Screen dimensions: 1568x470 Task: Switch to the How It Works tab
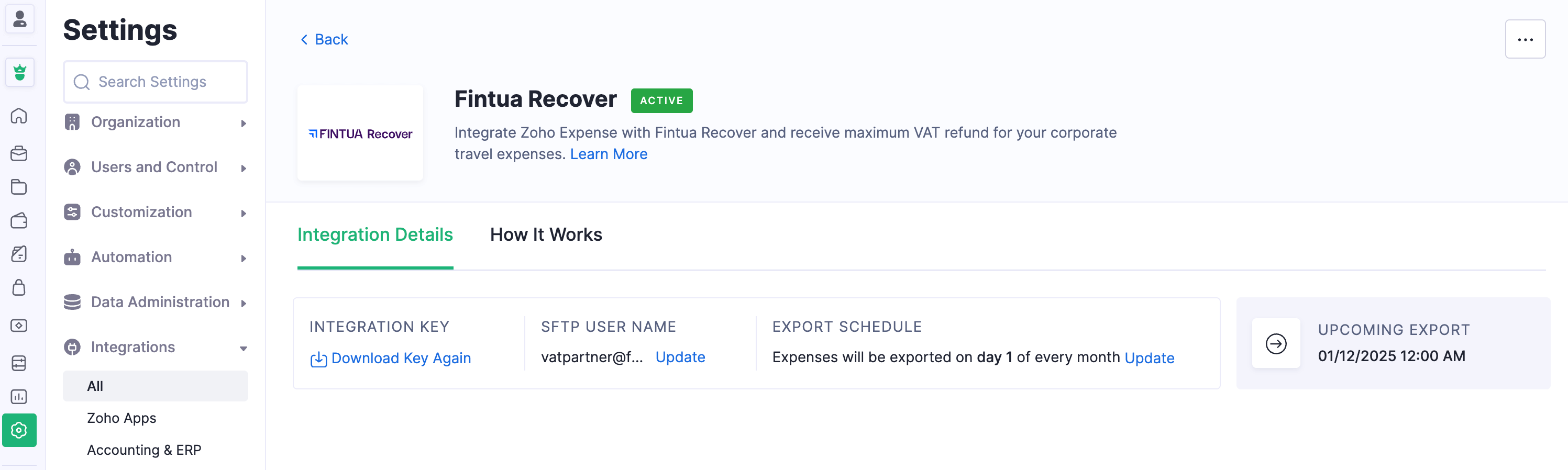(545, 234)
